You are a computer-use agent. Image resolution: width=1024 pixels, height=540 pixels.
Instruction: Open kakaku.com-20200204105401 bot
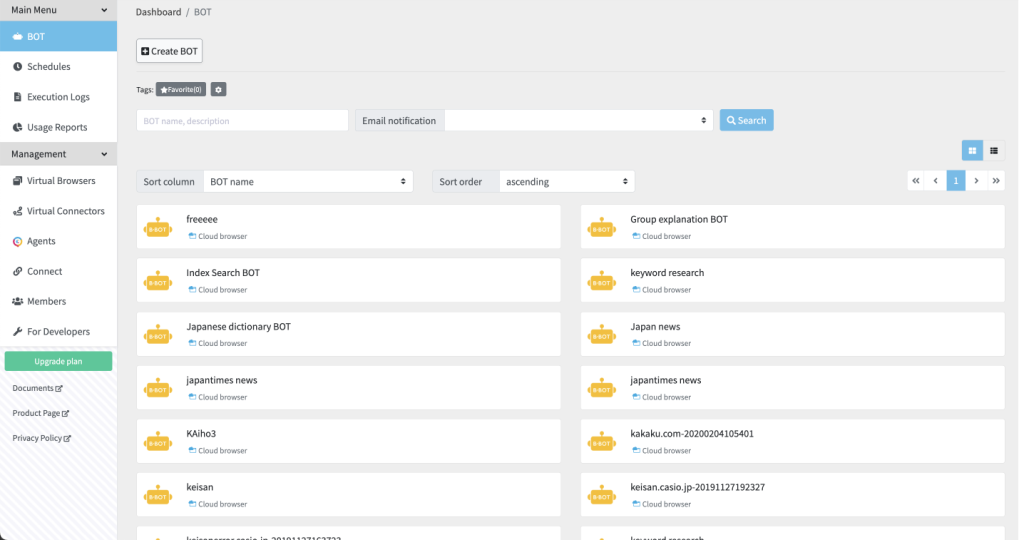792,441
